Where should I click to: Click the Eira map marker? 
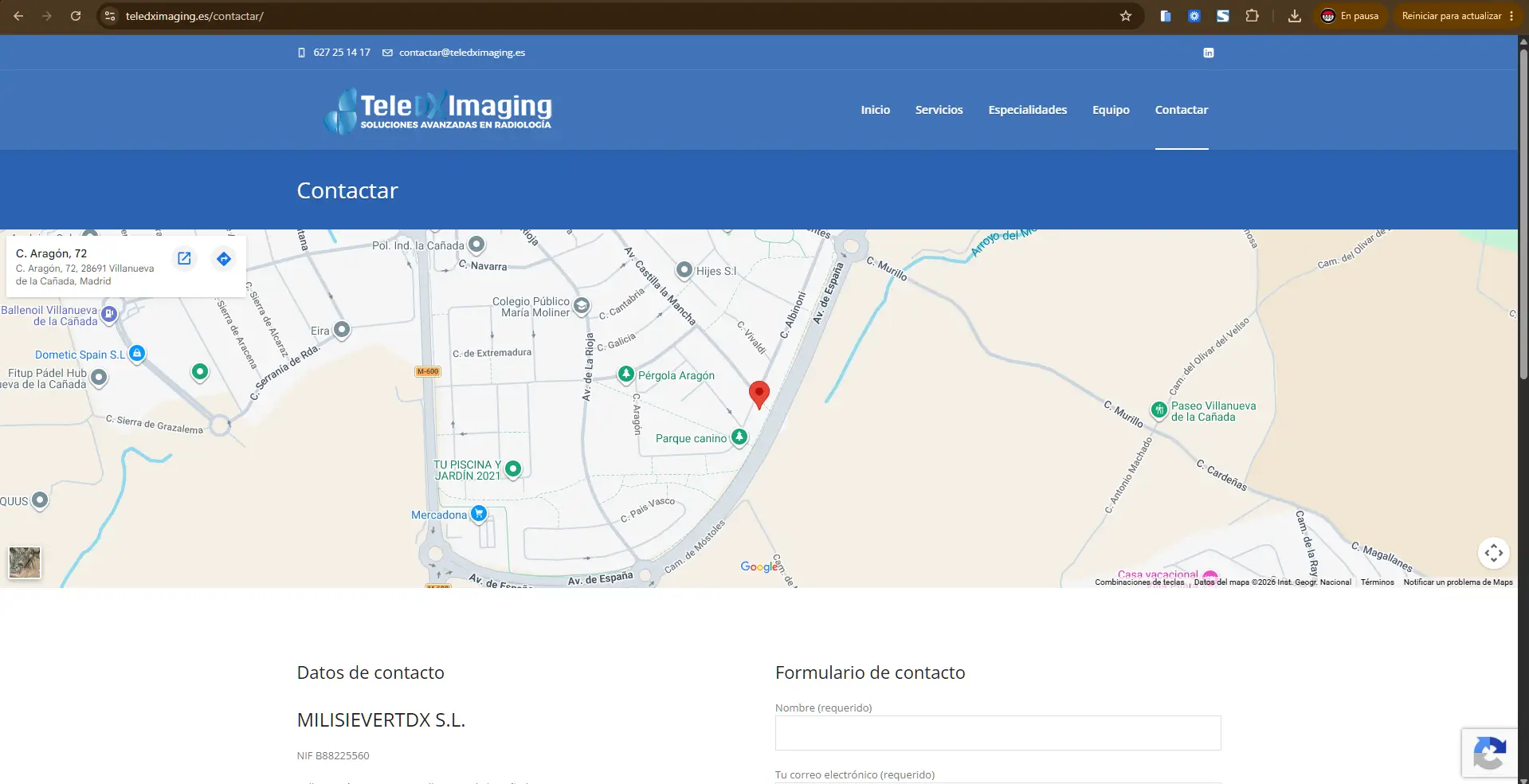[x=342, y=329]
